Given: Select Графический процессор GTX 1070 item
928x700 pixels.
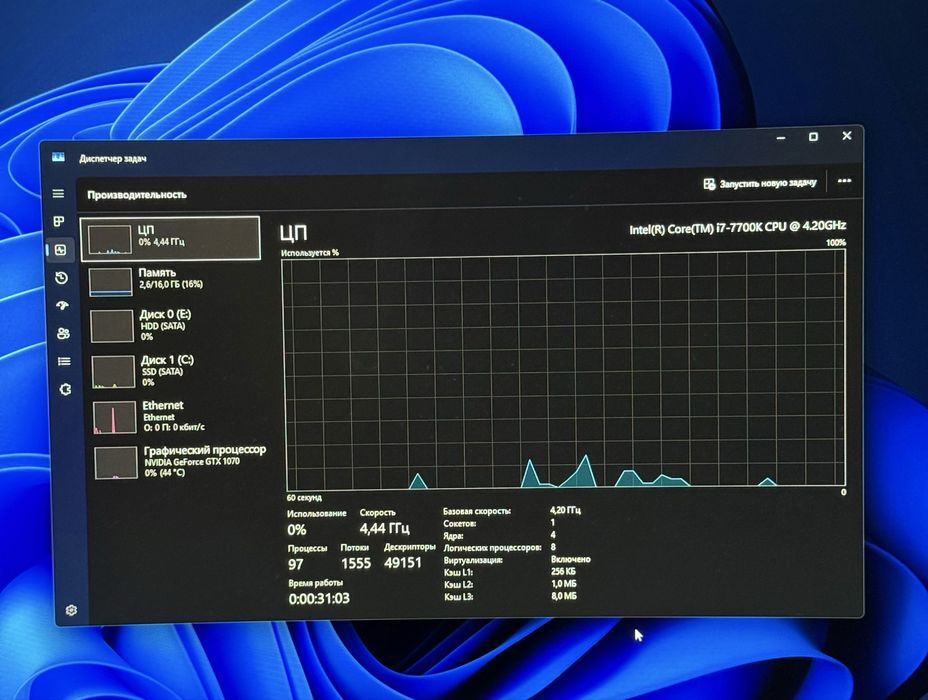Looking at the screenshot, I should (x=181, y=462).
